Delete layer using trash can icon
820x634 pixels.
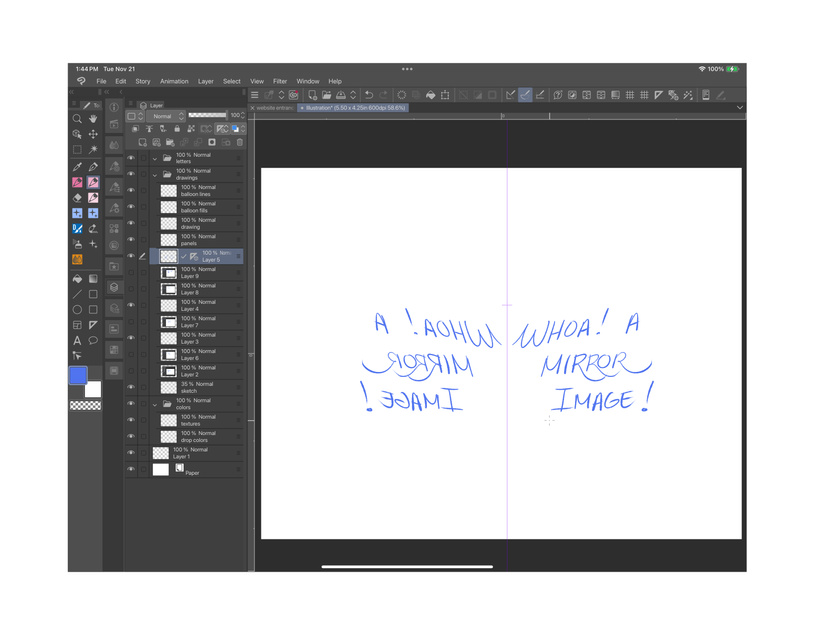pos(240,143)
